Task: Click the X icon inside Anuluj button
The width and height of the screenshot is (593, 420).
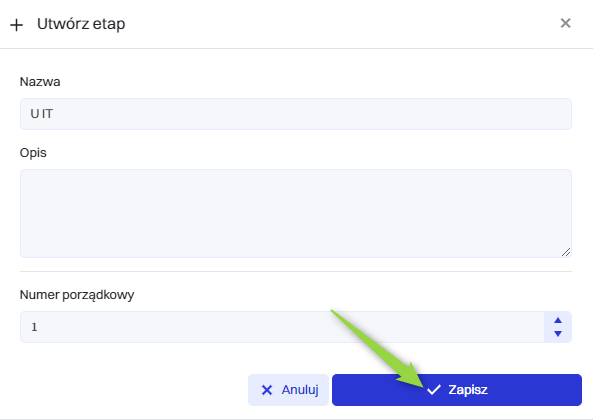Action: coord(267,390)
